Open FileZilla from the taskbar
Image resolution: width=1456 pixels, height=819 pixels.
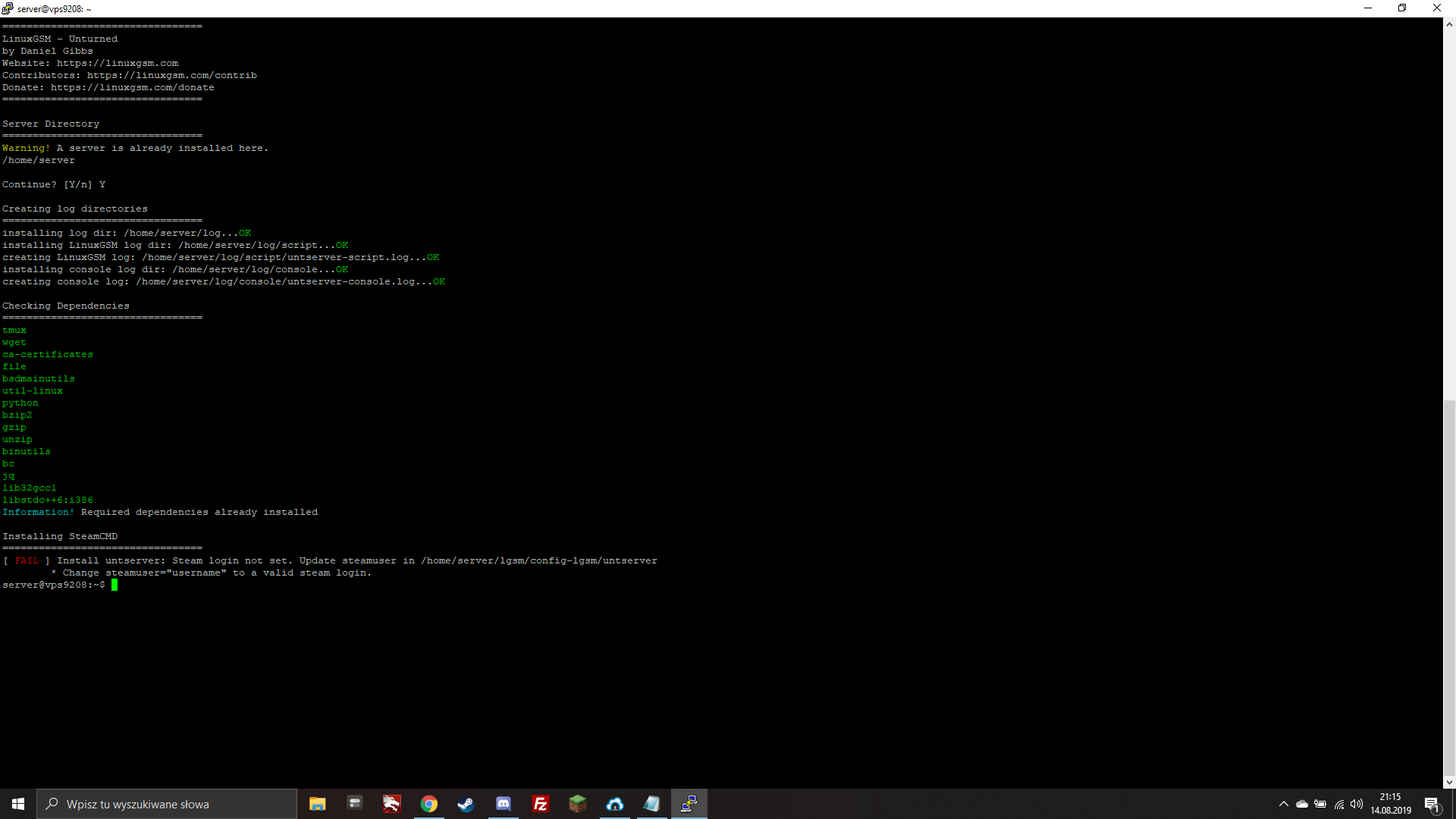pos(541,804)
